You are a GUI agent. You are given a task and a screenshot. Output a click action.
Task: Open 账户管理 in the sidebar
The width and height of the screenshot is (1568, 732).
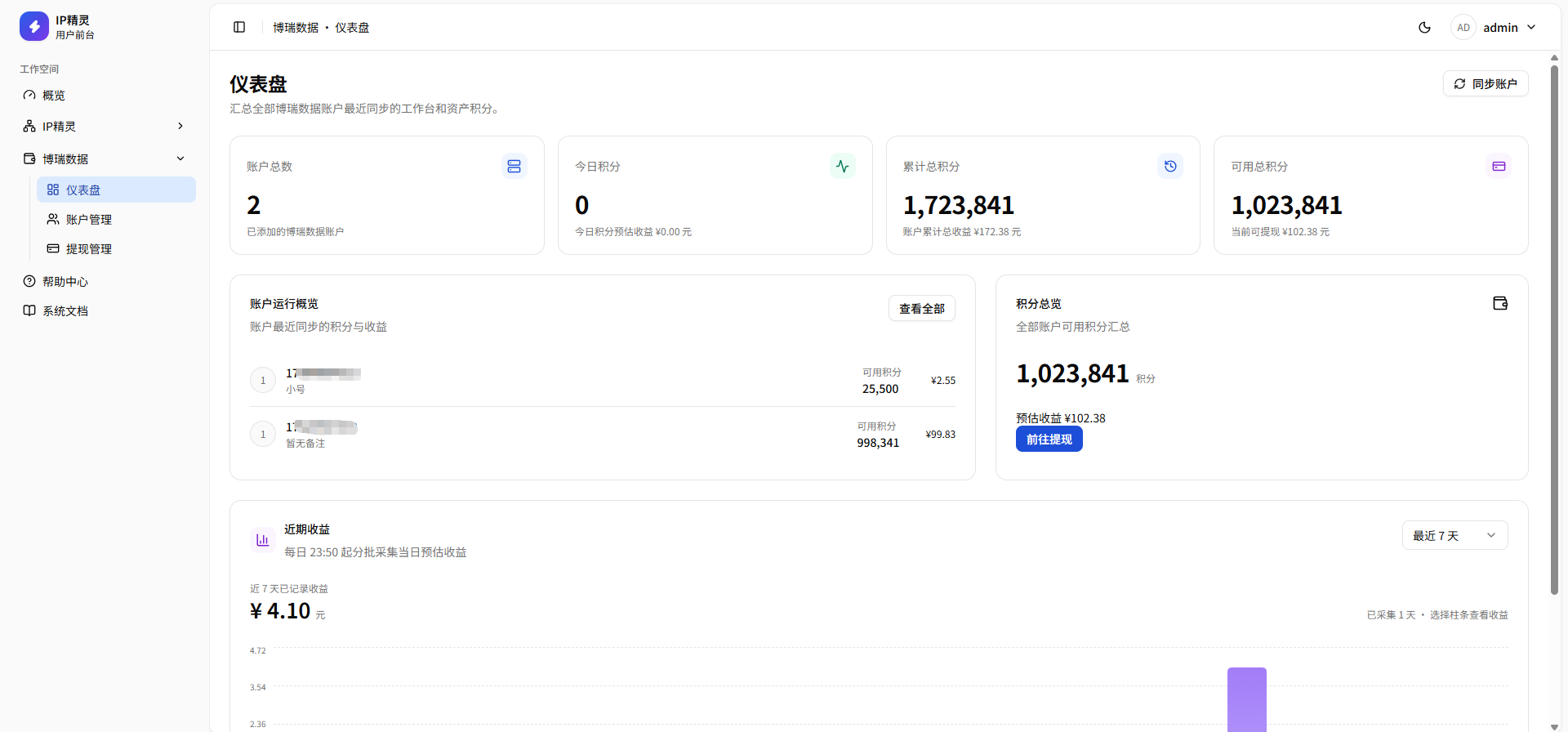116,219
